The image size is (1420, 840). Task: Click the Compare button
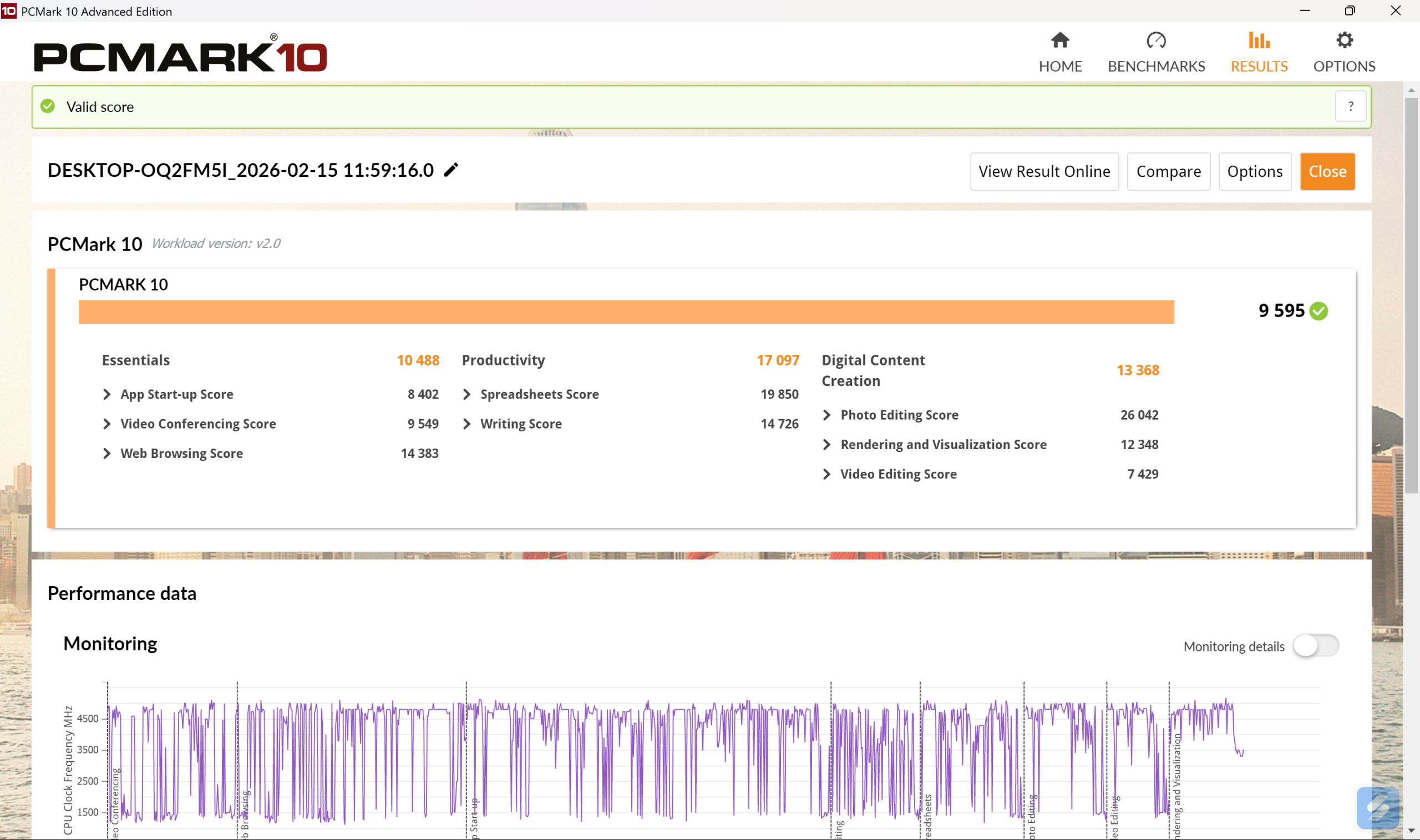click(1168, 171)
